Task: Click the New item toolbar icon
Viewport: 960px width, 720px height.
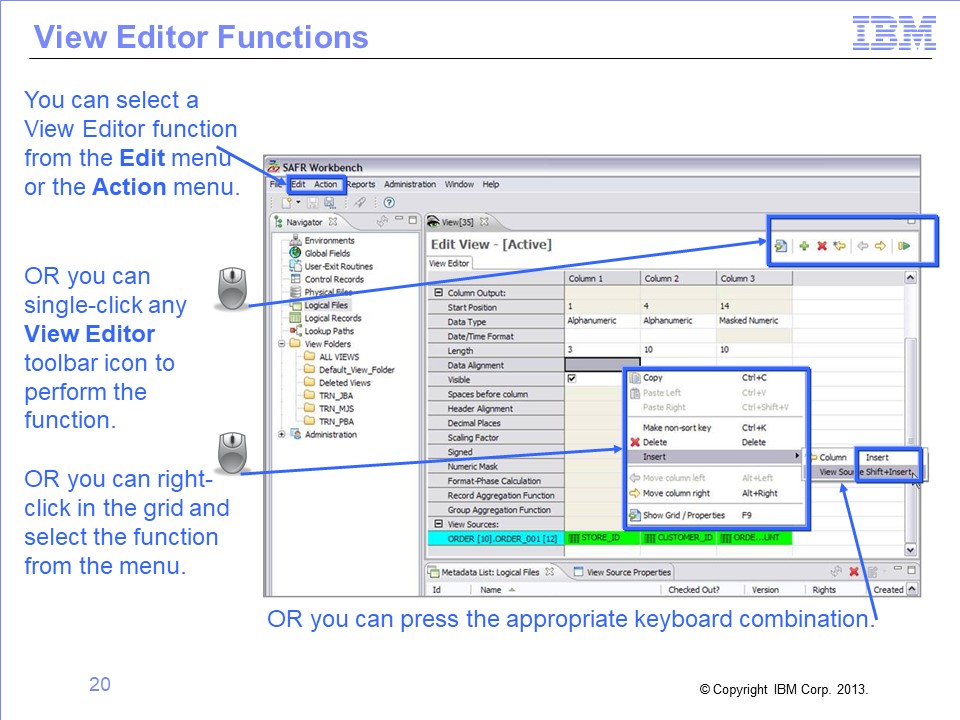Action: pos(286,203)
